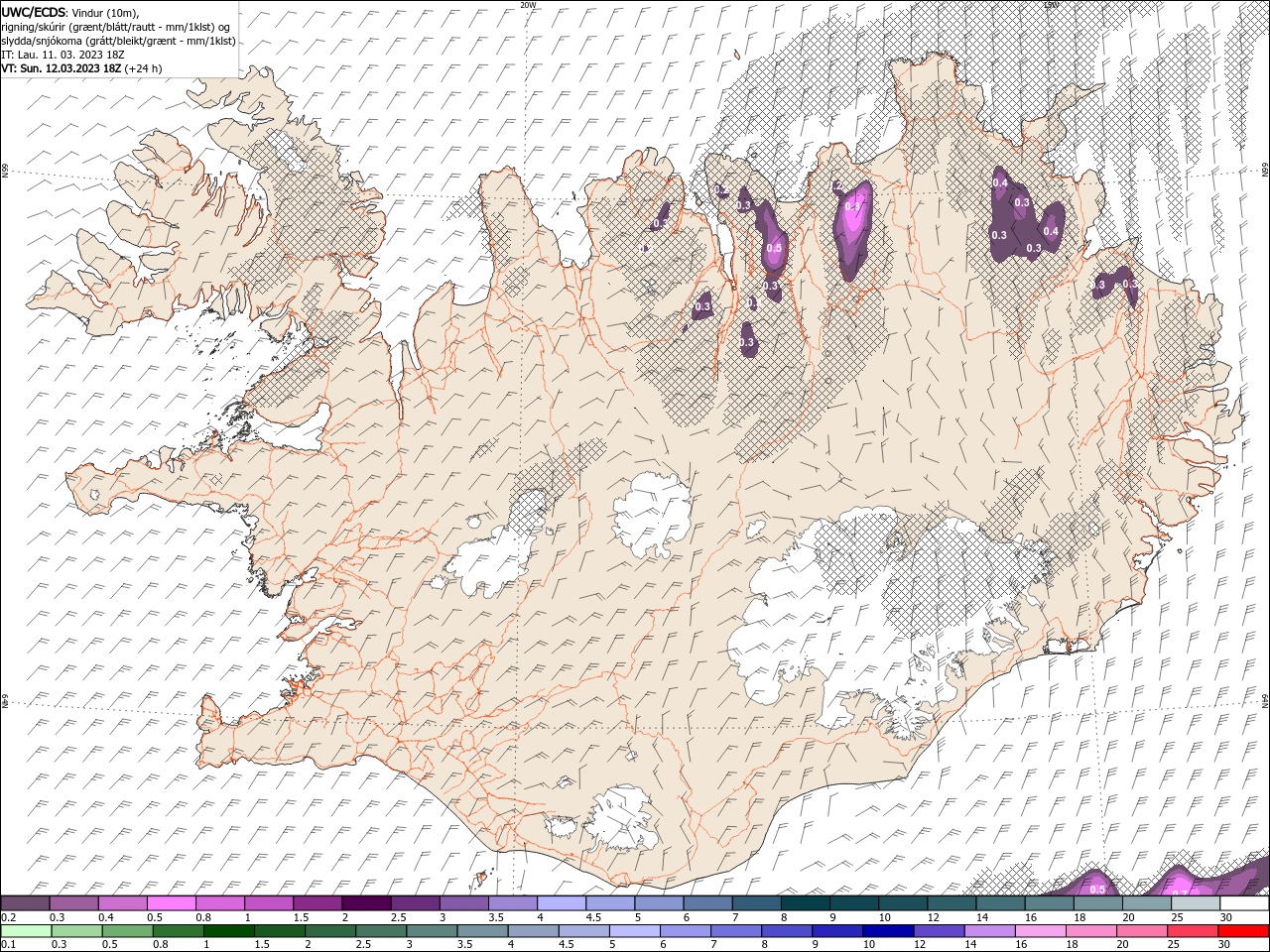
Task: Select the 18 swatch in upper snow legend row
Action: (x=1097, y=903)
